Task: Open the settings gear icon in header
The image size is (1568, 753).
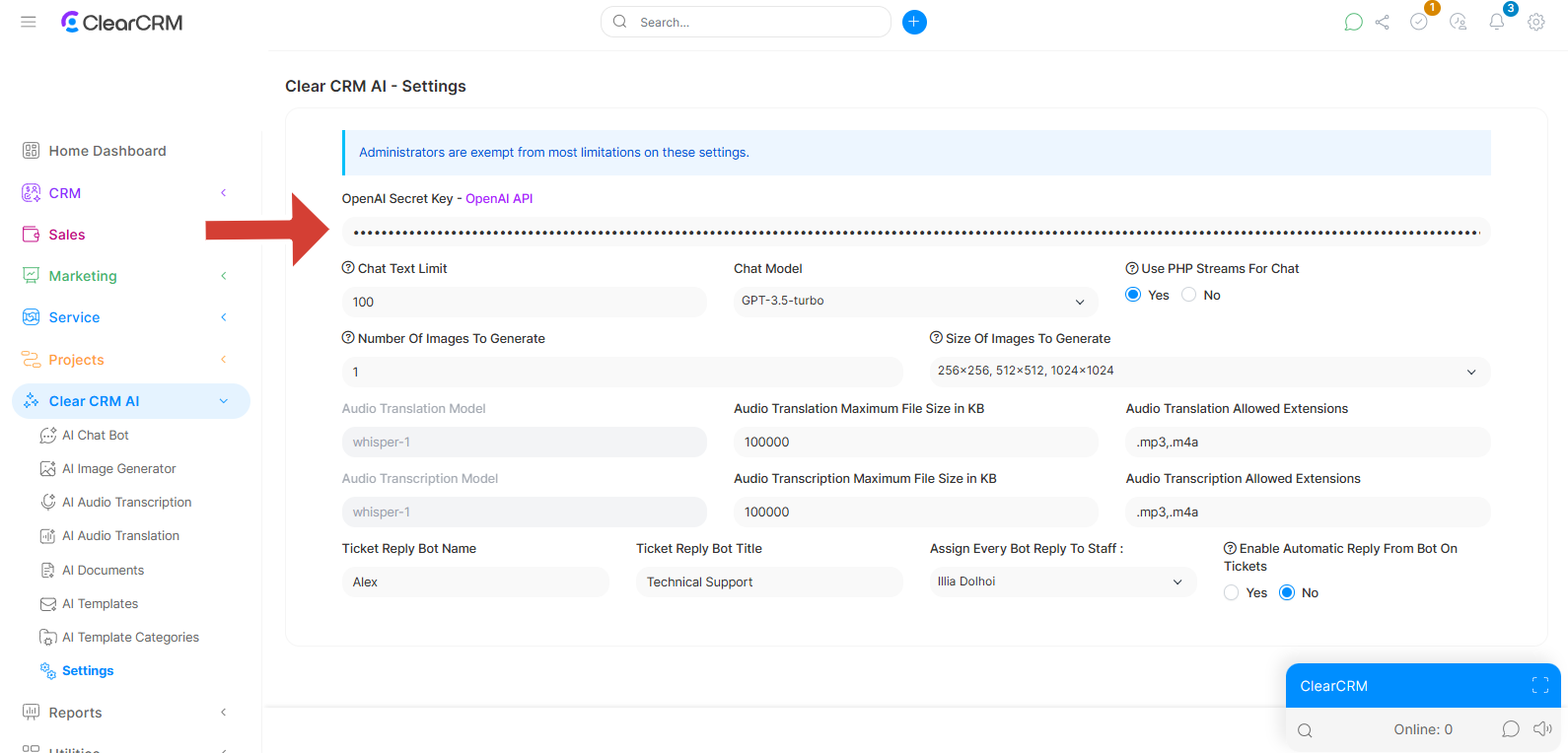Action: coord(1536,22)
